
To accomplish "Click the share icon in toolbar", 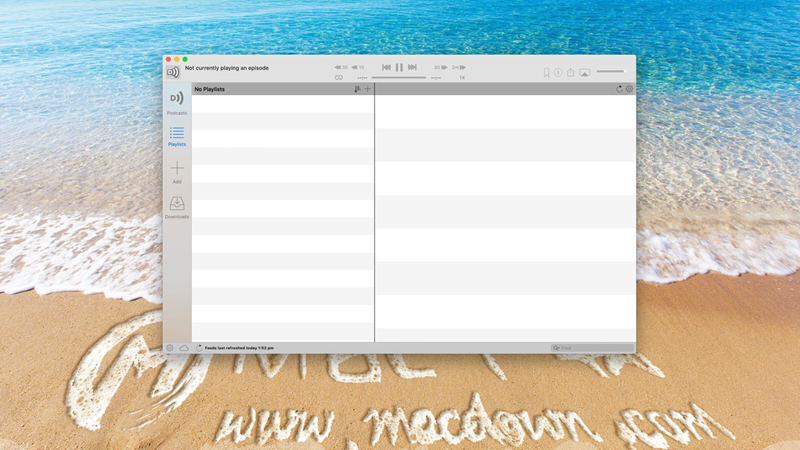I will pyautogui.click(x=571, y=72).
